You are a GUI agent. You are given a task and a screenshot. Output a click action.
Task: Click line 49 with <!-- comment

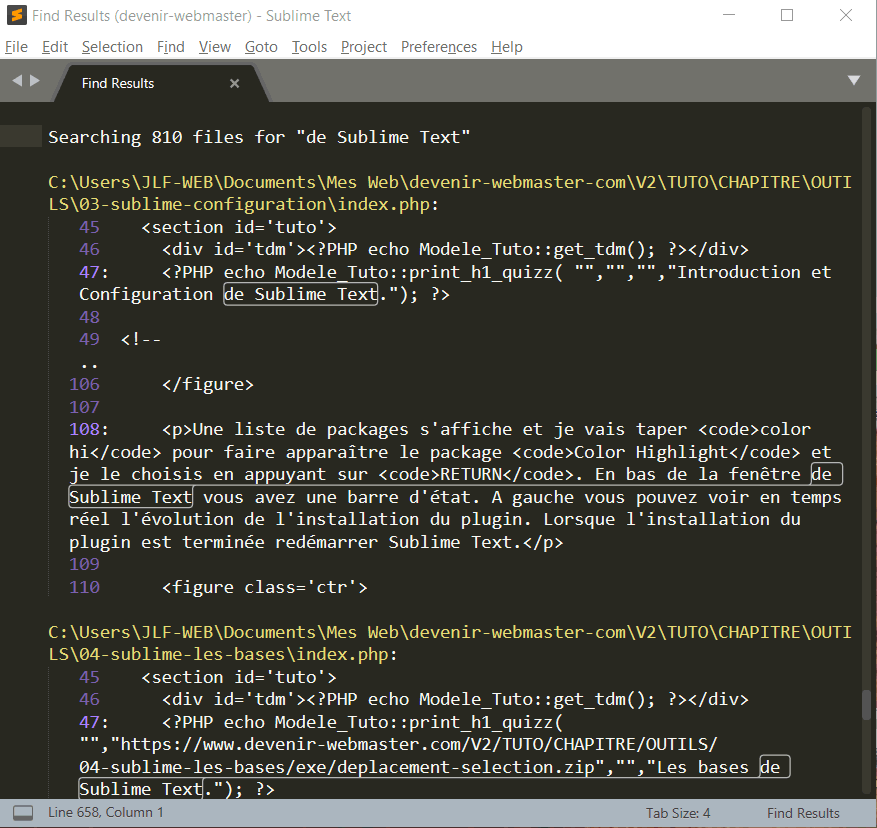pos(120,339)
